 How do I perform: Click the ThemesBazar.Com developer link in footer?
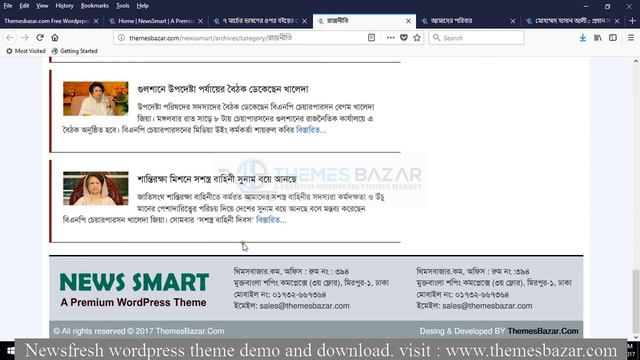pyautogui.click(x=543, y=331)
